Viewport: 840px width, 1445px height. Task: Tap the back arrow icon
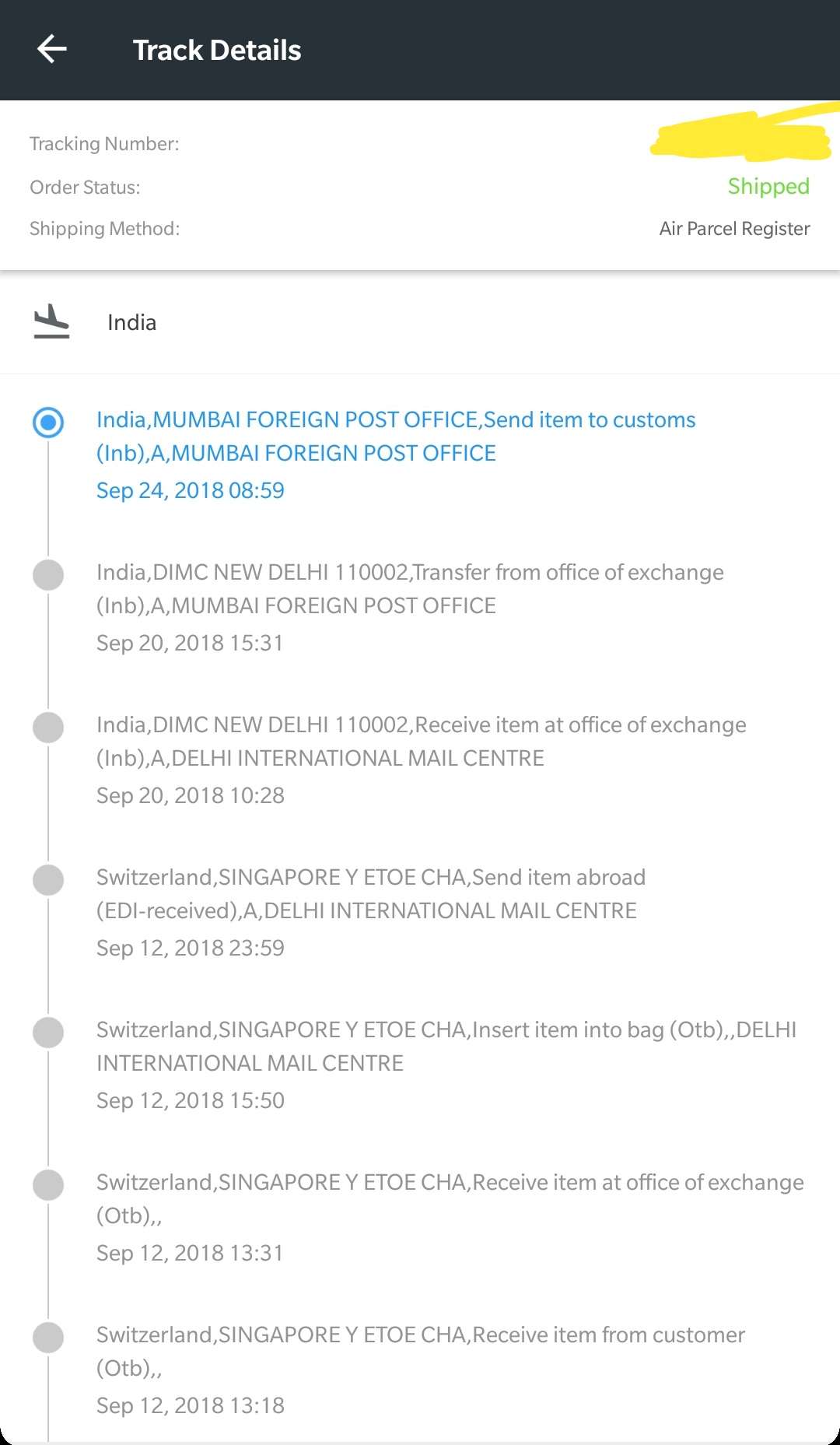coord(52,49)
